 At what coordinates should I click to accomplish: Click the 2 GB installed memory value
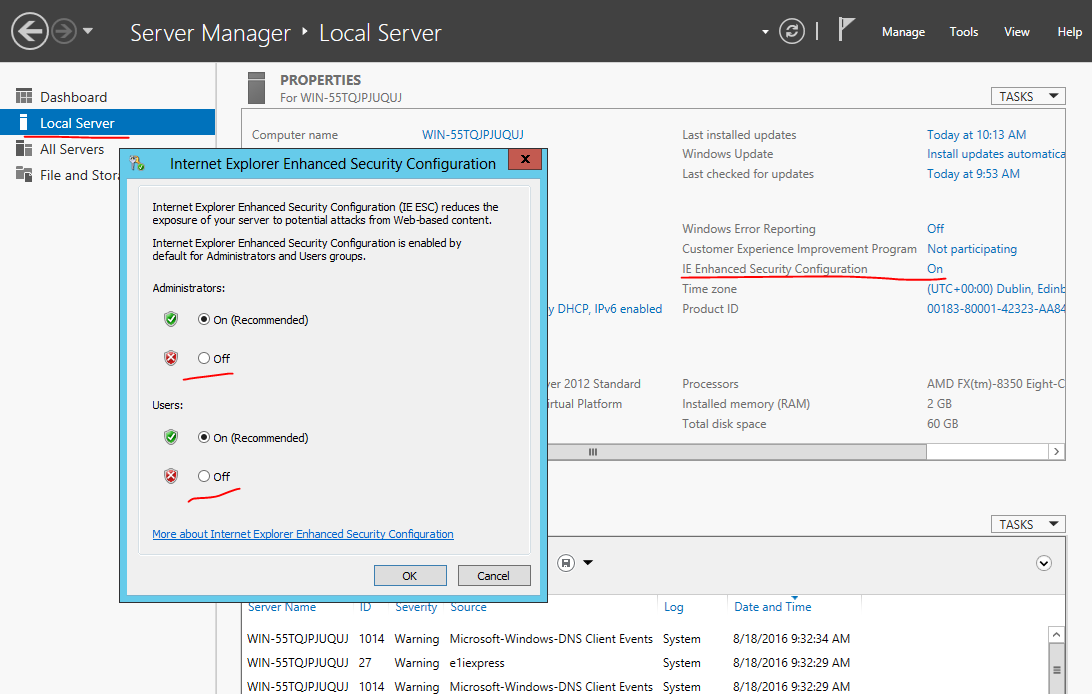click(939, 404)
